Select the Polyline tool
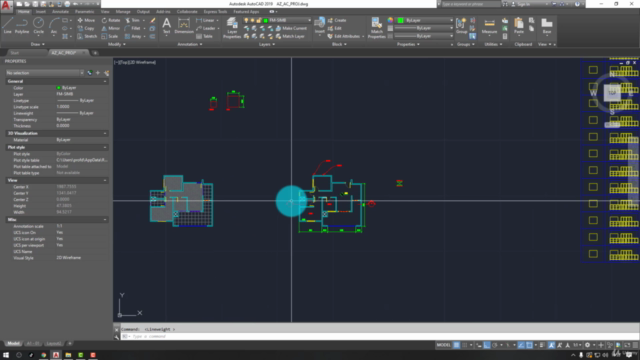Screen dimensions: 640x360 tap(22, 26)
